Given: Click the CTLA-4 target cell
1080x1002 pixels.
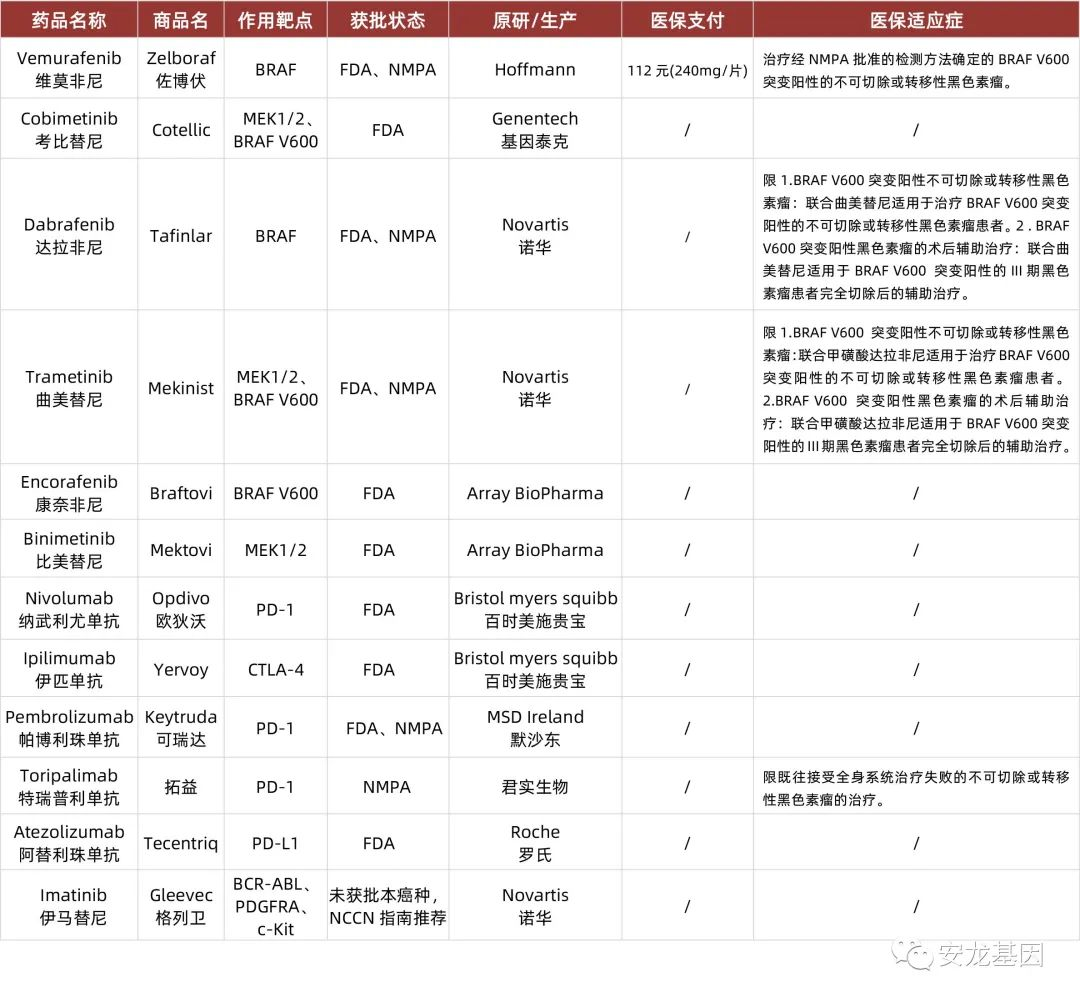Looking at the screenshot, I should click(276, 669).
